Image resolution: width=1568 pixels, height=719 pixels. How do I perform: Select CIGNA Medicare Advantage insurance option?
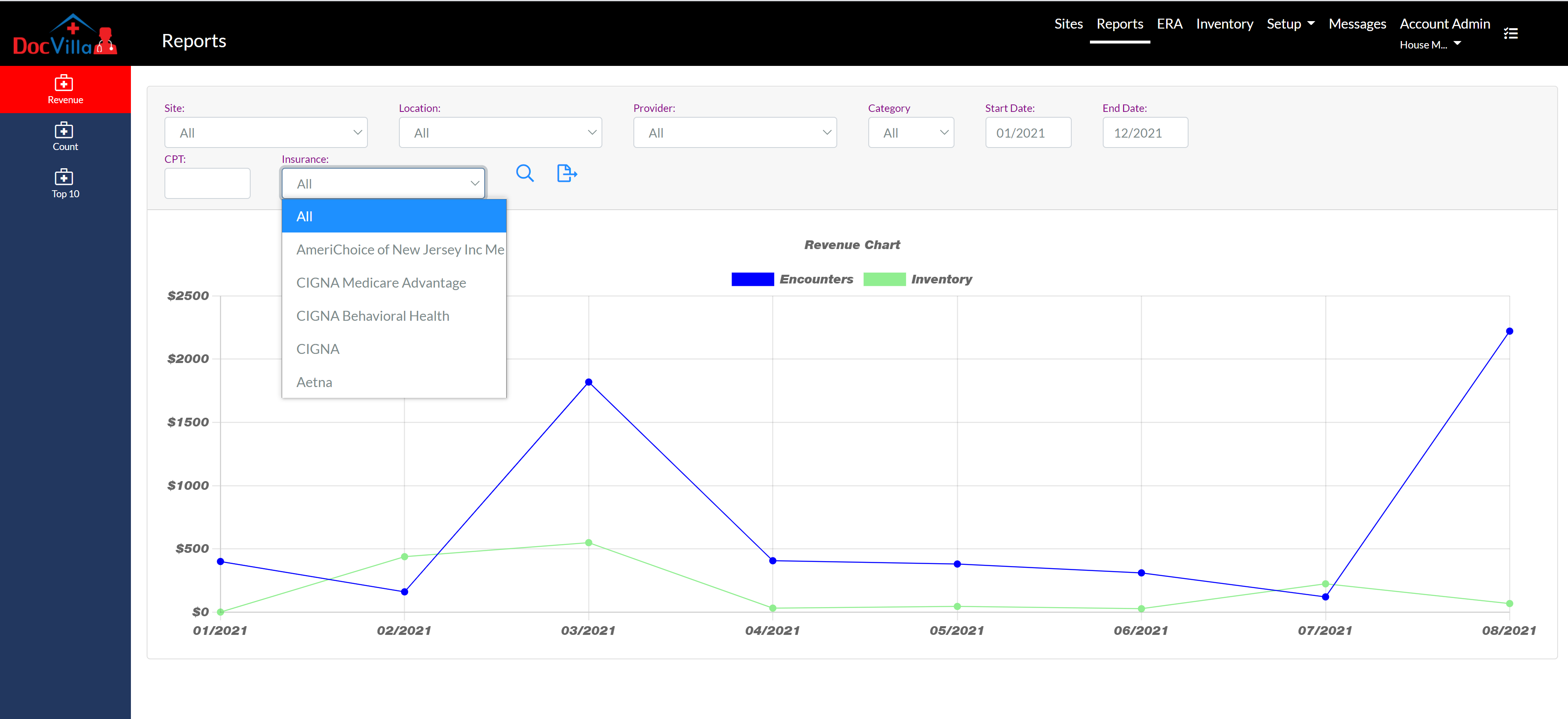point(381,283)
